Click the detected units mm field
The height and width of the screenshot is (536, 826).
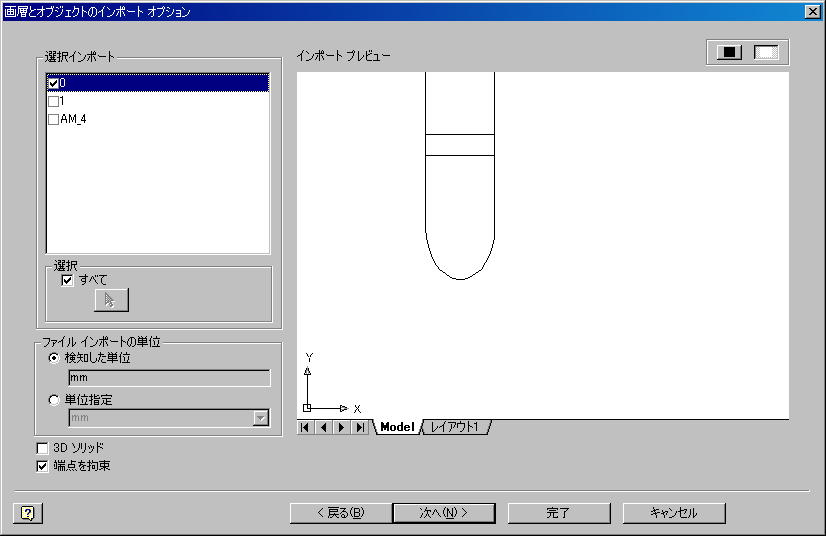pyautogui.click(x=169, y=378)
